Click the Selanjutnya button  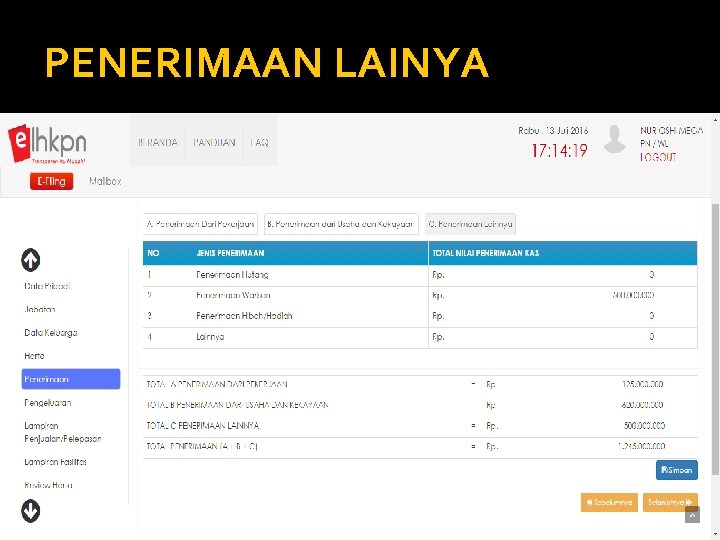tap(670, 502)
